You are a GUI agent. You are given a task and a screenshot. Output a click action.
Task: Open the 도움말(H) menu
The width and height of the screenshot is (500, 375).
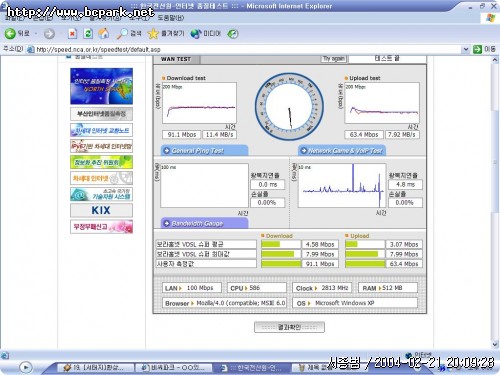click(x=170, y=18)
